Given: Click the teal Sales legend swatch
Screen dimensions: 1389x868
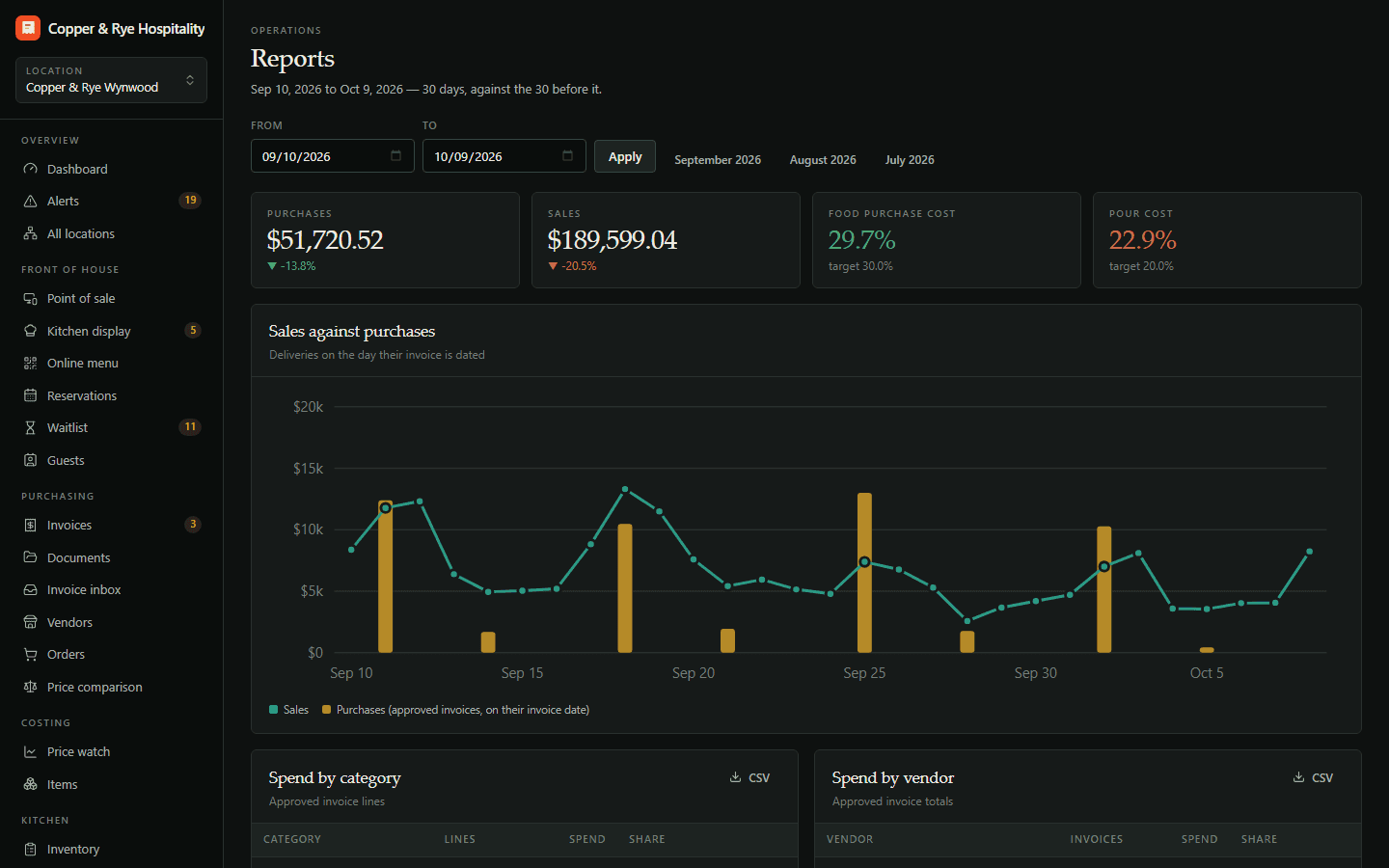Looking at the screenshot, I should (x=274, y=710).
